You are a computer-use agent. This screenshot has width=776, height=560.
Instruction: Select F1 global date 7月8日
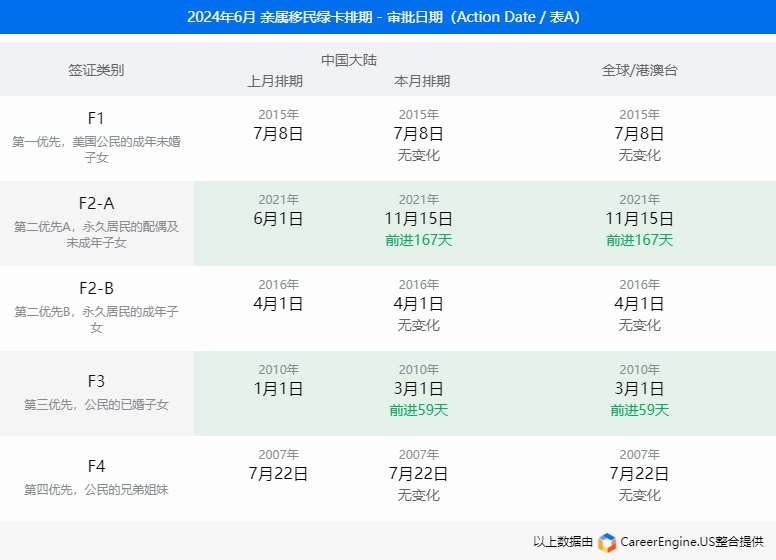[639, 134]
